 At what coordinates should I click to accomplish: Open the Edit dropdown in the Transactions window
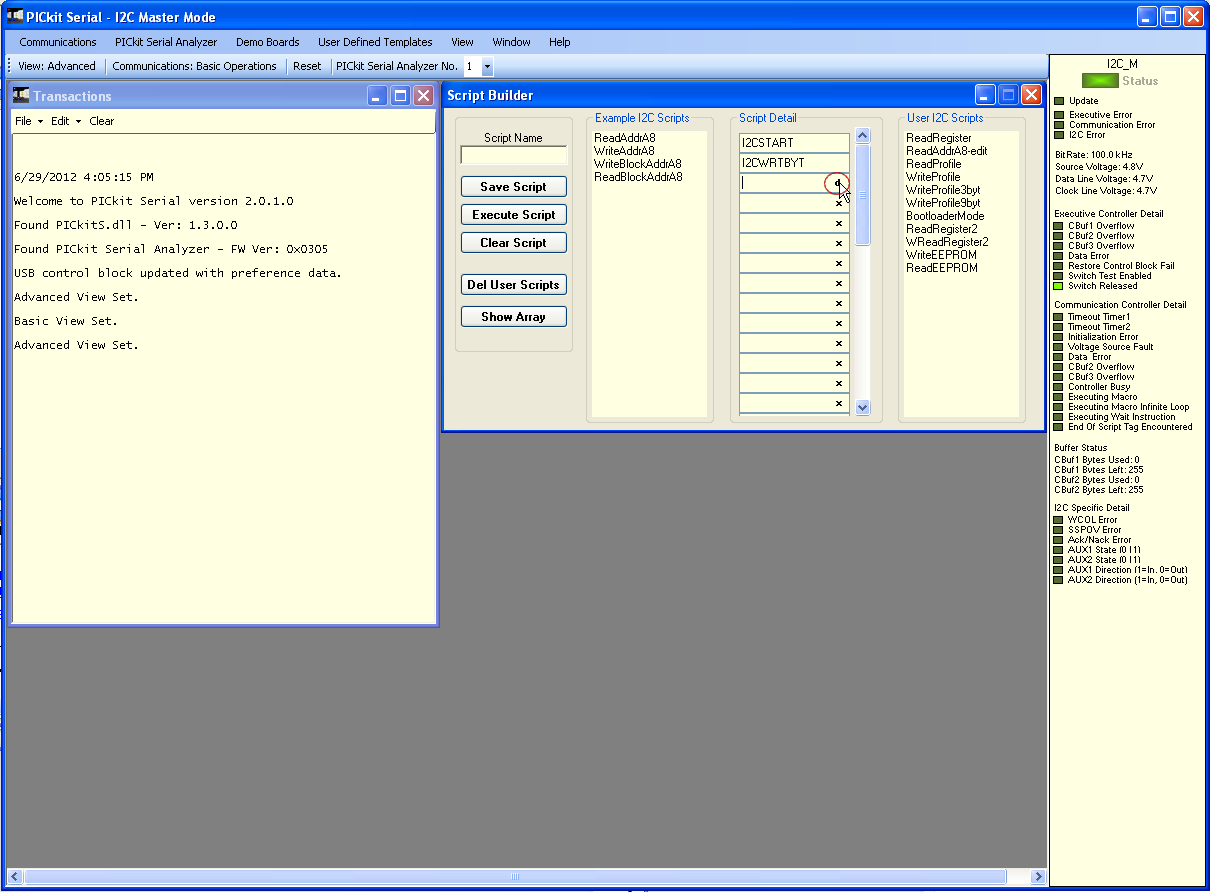(66, 121)
